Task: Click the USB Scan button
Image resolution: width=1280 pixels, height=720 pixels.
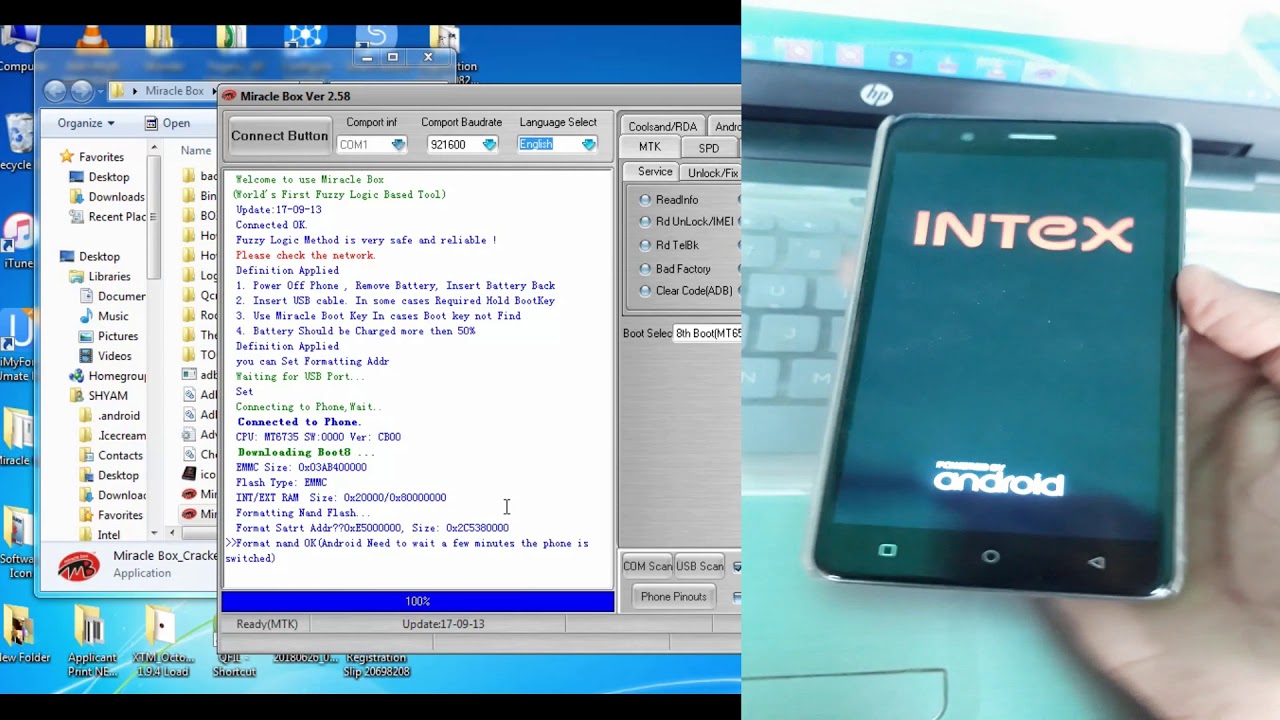Action: (700, 566)
